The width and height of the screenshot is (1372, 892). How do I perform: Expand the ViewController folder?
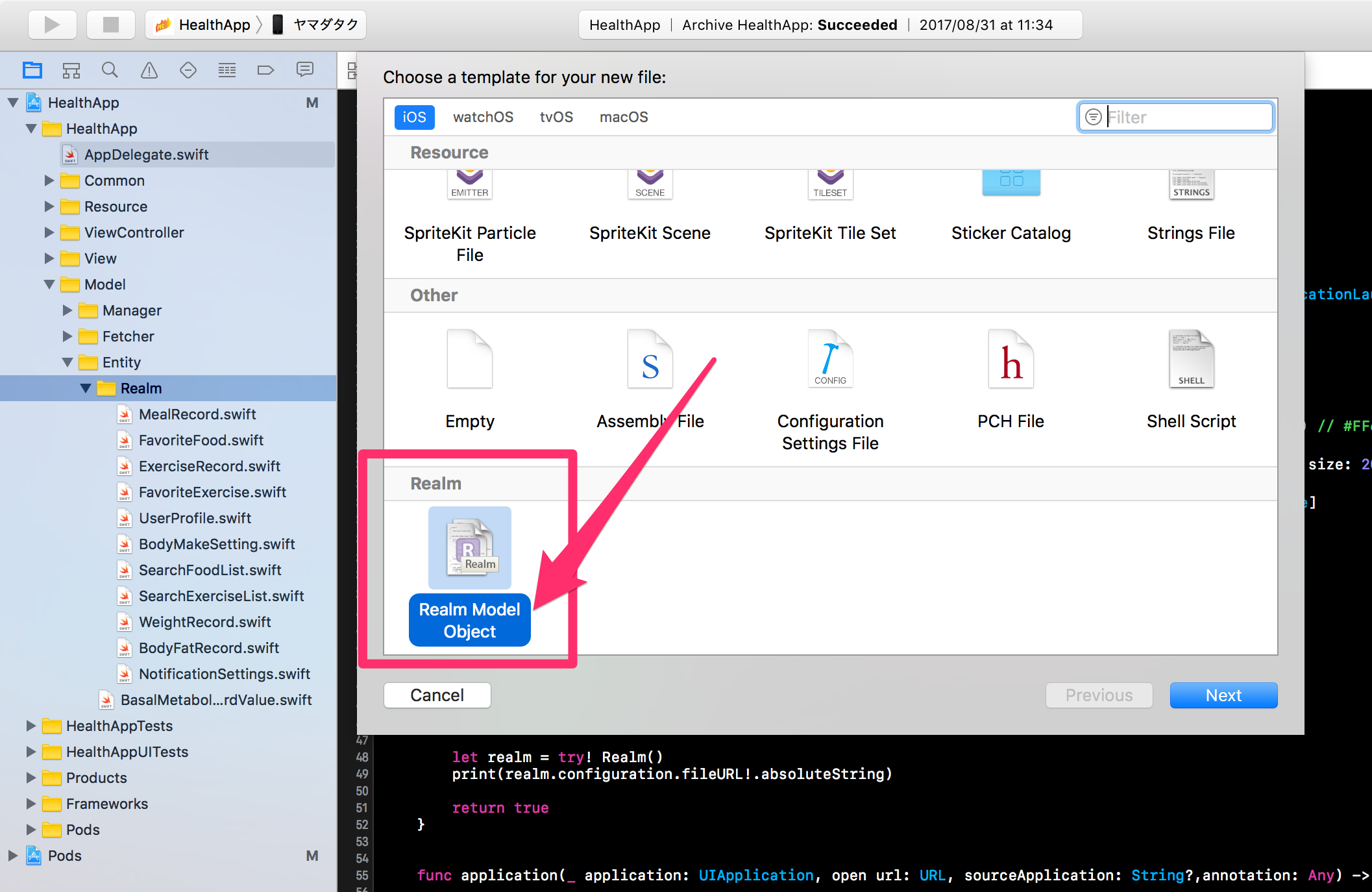[x=49, y=232]
